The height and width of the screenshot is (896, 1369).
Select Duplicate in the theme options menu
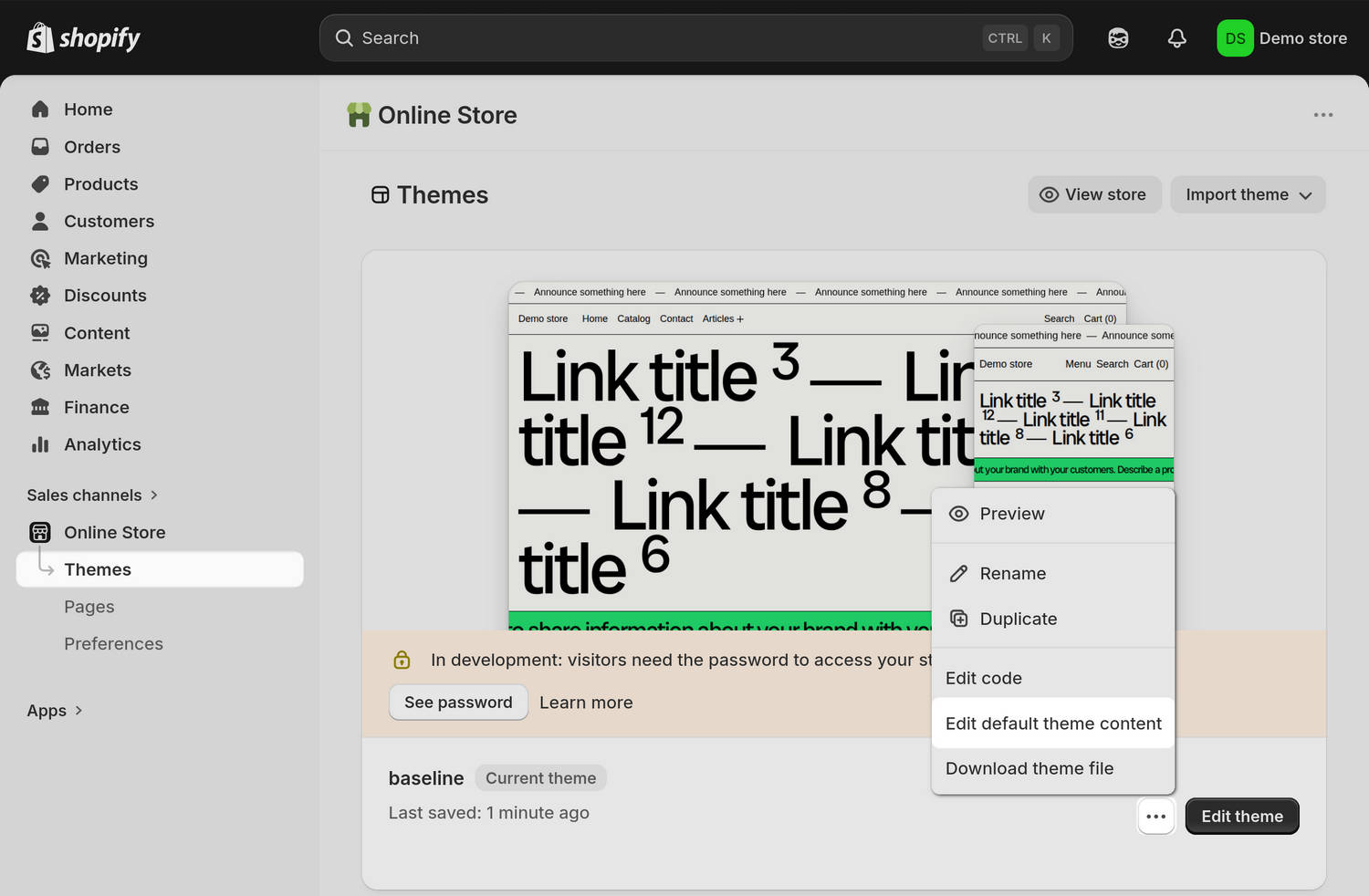pos(1018,619)
